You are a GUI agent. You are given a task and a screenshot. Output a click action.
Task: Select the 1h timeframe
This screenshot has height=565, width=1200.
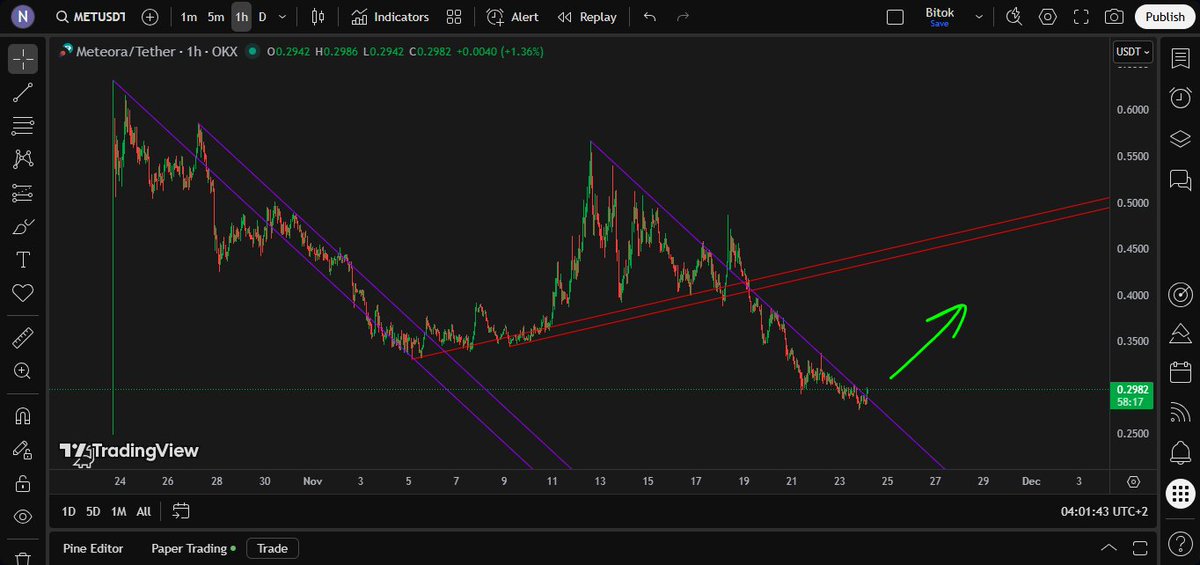(241, 17)
